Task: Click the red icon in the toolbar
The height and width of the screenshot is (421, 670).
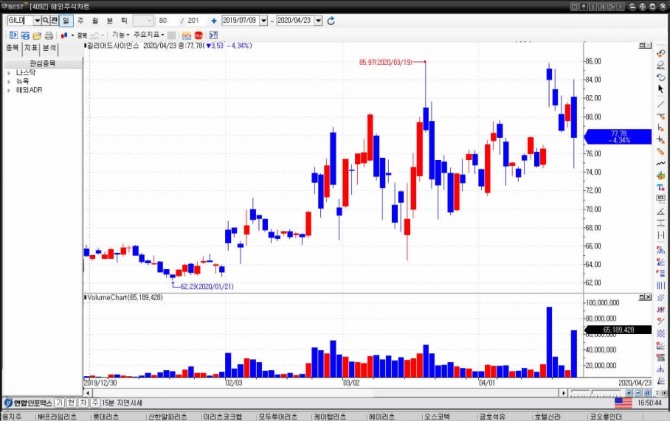Action: pyautogui.click(x=198, y=35)
